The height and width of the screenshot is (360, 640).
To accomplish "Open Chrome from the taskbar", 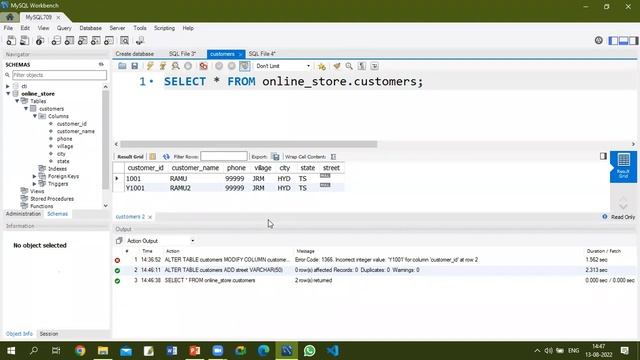I will [80, 351].
